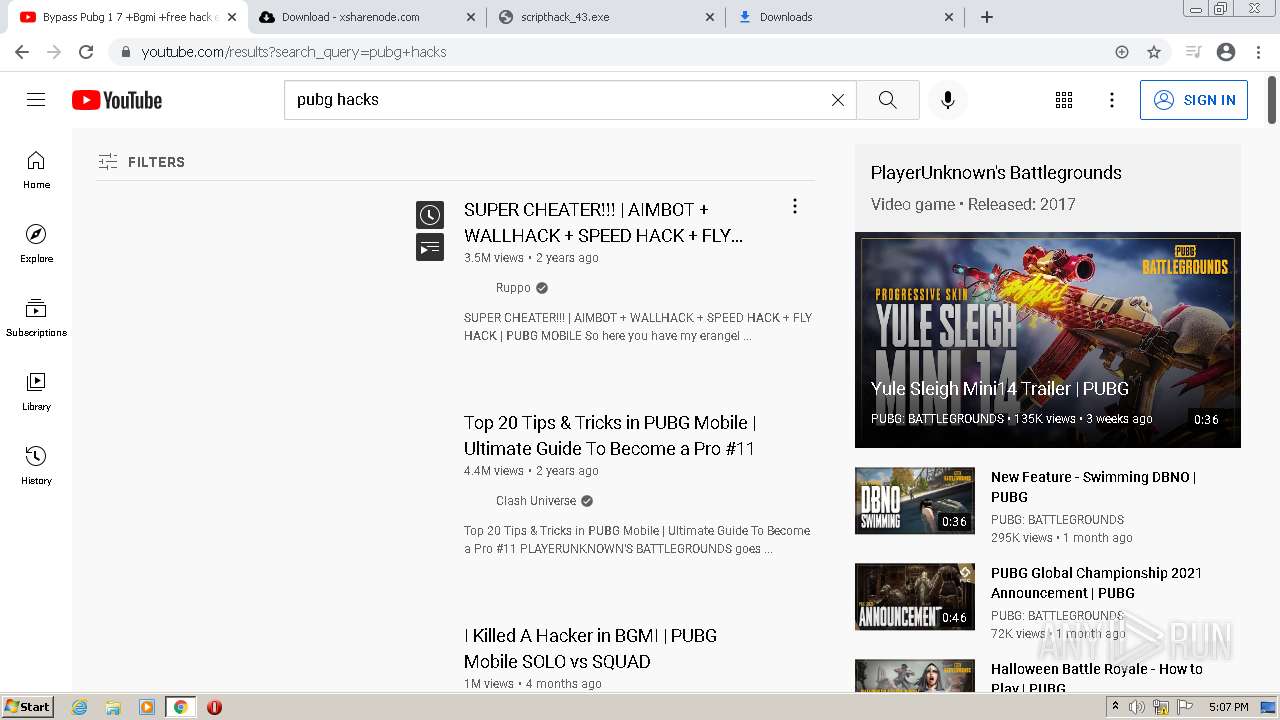Open I Killed A Hacker in BGMI video
The height and width of the screenshot is (720, 1280).
590,649
